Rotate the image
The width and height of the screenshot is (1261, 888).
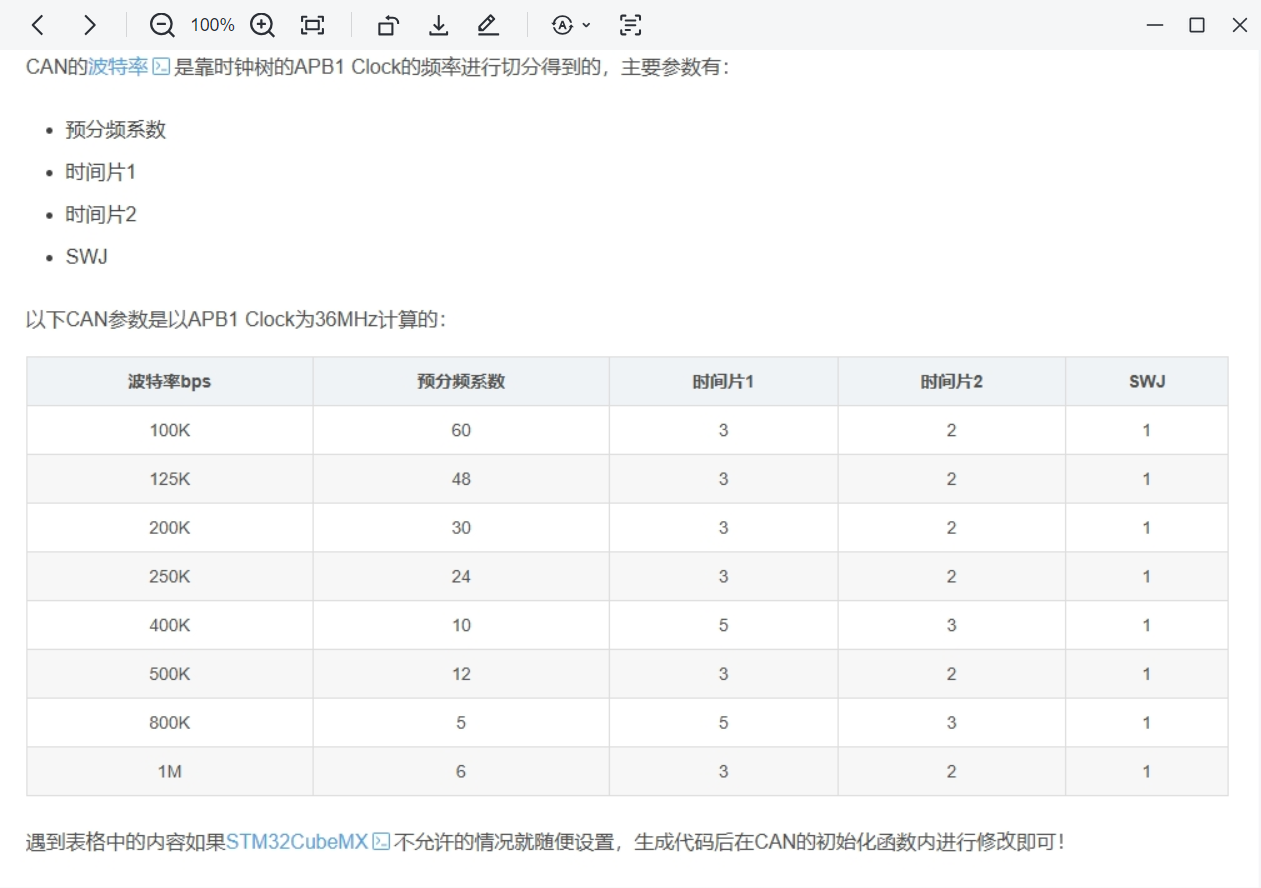pos(388,25)
